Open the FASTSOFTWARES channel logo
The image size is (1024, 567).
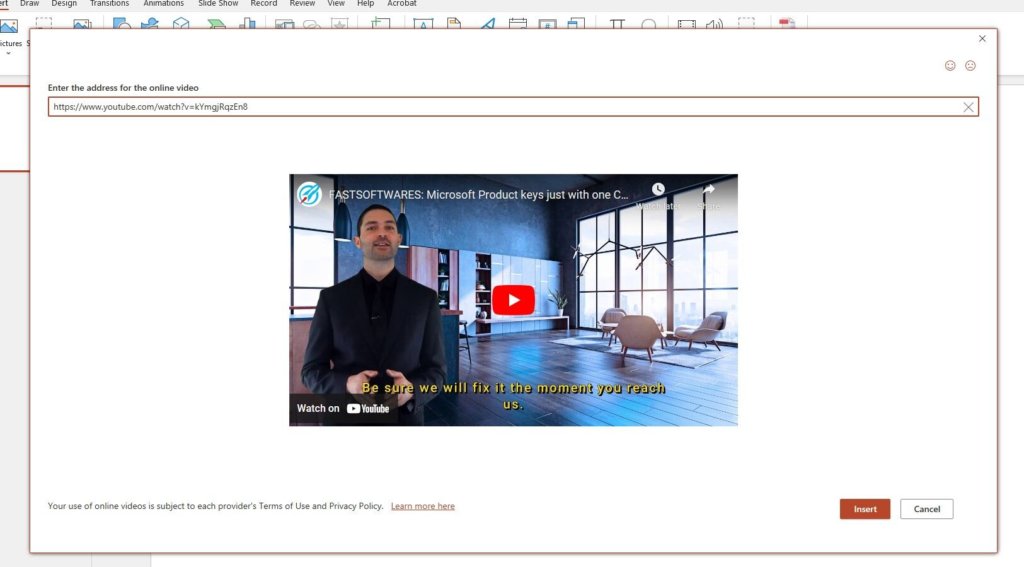309,194
